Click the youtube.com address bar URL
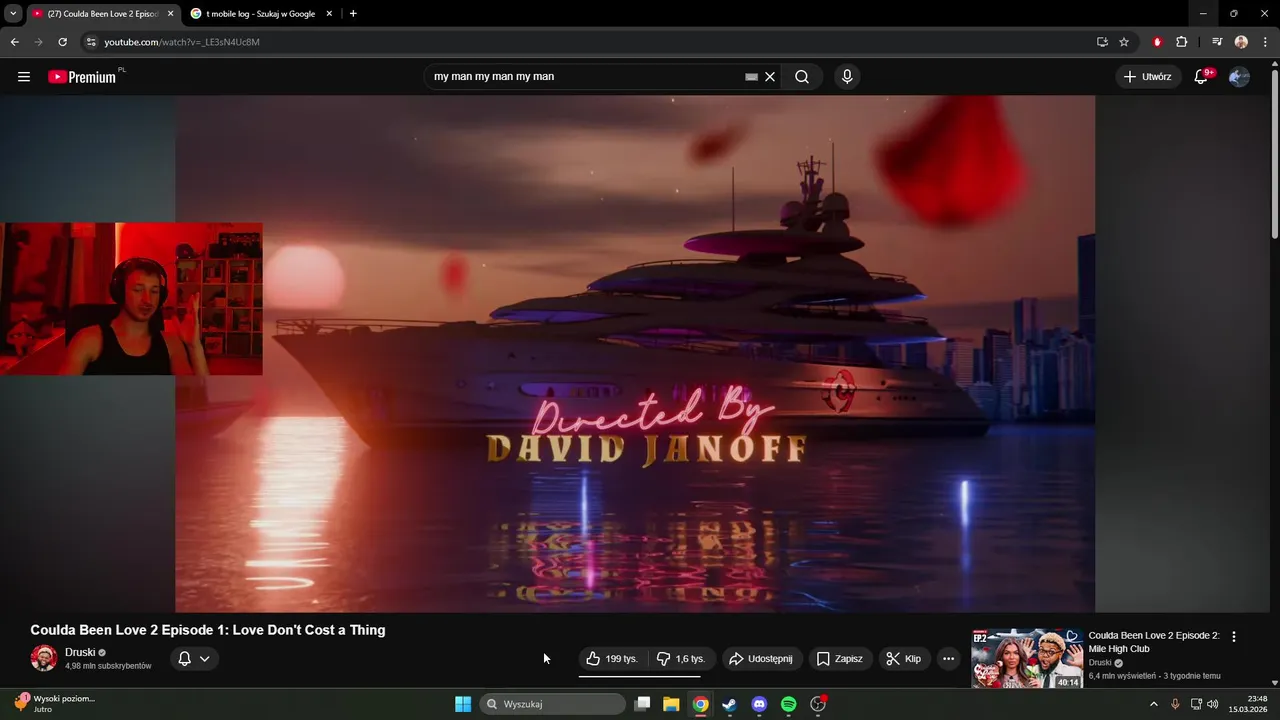 click(x=182, y=42)
